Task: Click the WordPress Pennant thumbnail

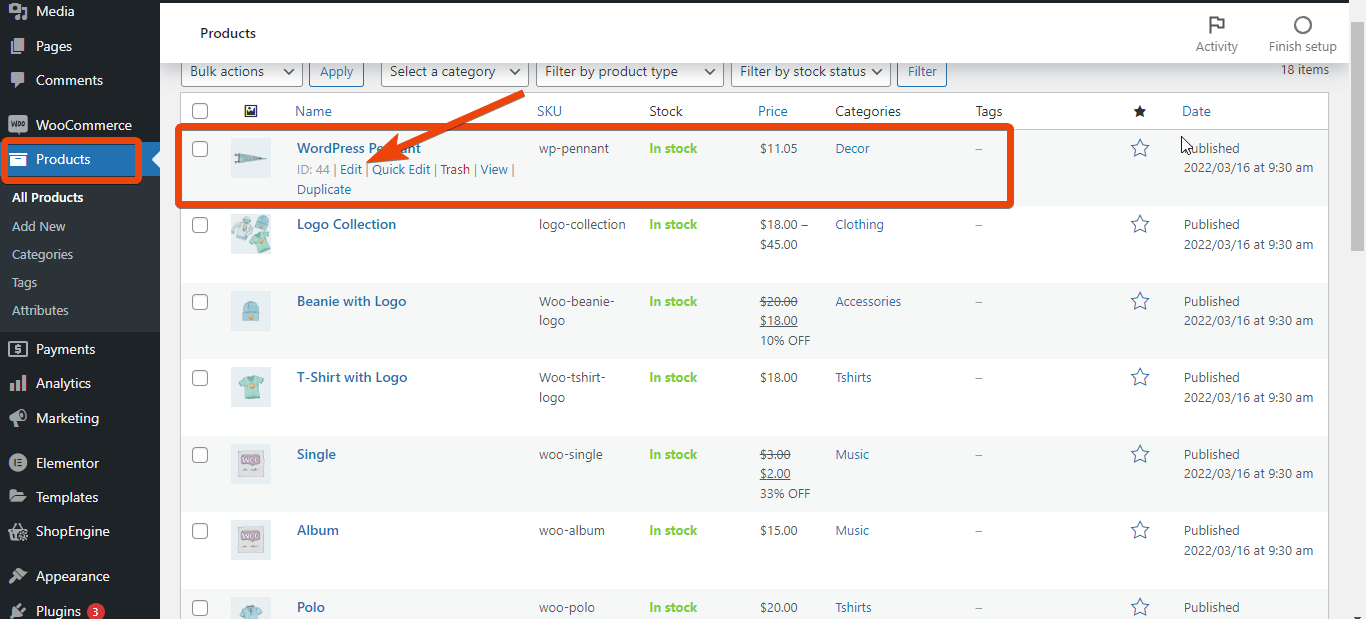Action: (251, 158)
